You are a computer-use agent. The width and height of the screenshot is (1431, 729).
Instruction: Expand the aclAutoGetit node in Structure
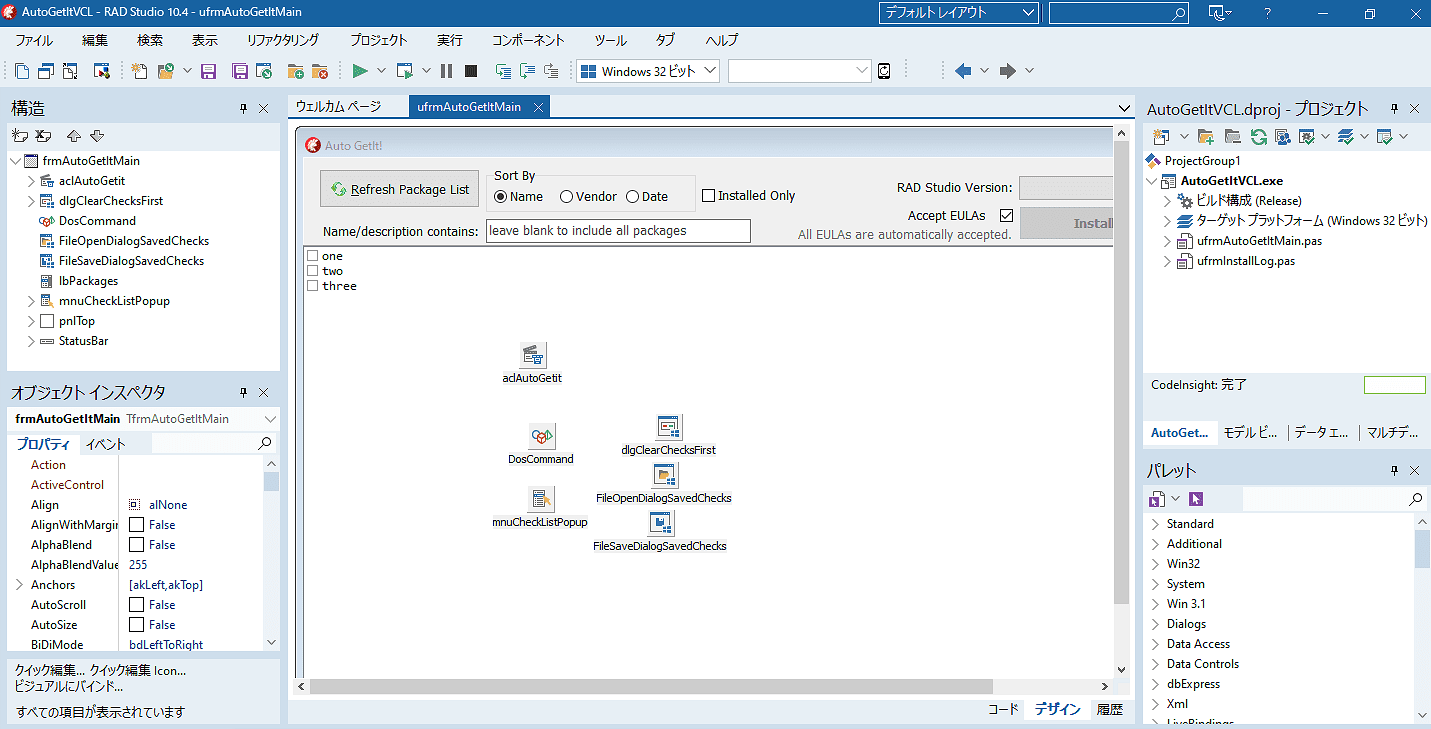pyautogui.click(x=31, y=181)
